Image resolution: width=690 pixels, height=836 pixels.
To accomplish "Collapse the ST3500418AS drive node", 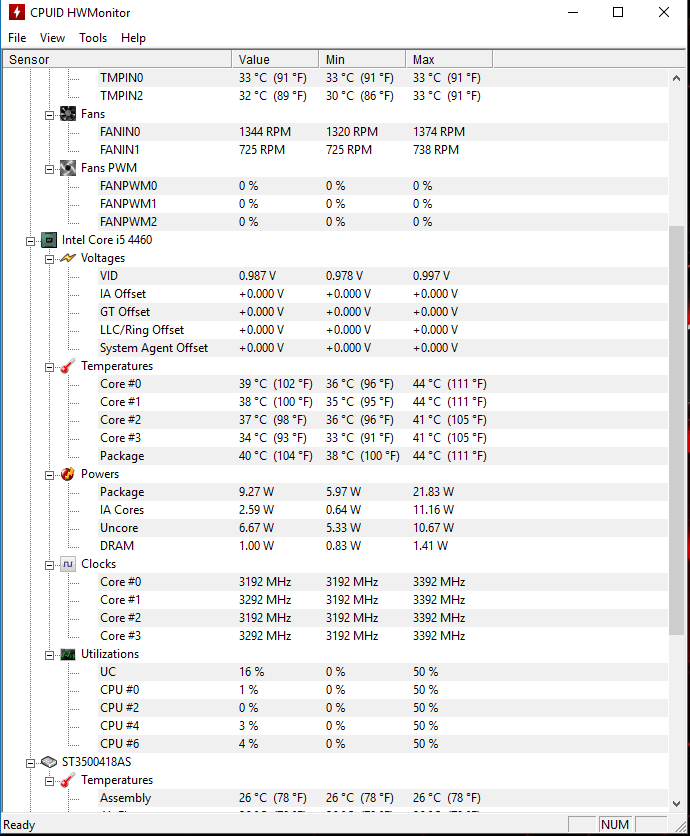I will click(30, 763).
